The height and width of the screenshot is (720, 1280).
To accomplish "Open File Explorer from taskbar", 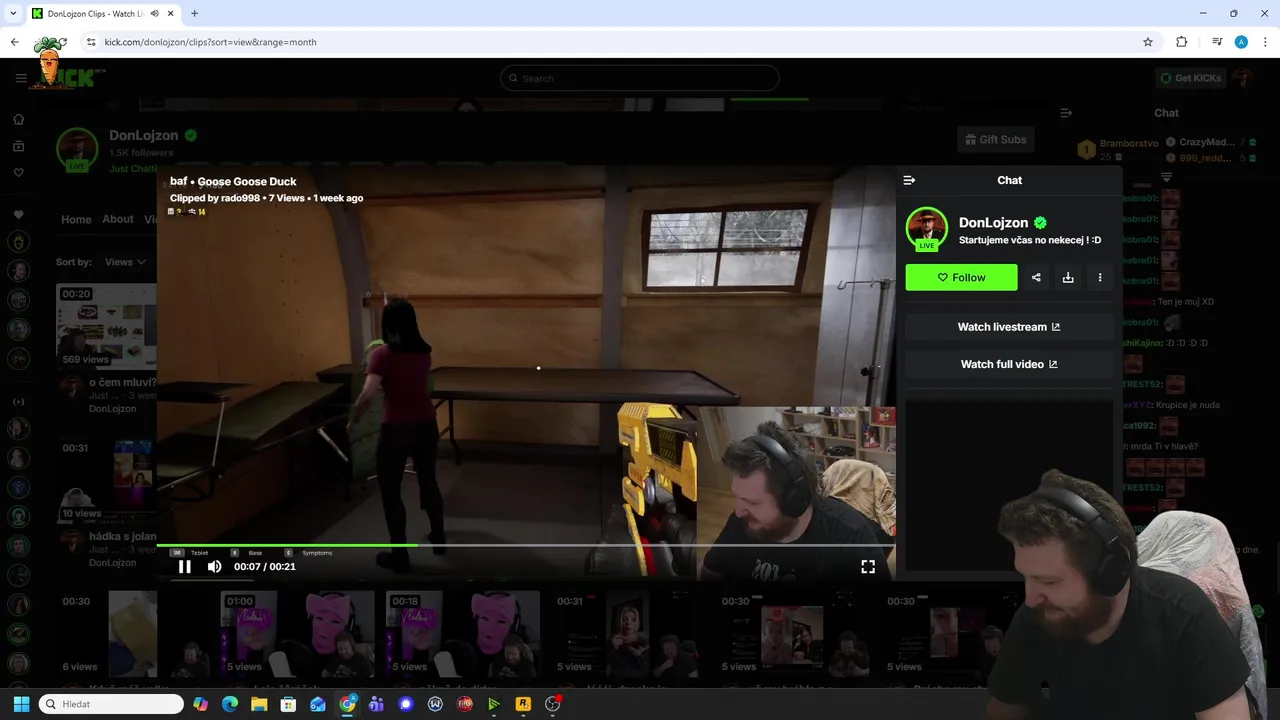I will click(259, 704).
